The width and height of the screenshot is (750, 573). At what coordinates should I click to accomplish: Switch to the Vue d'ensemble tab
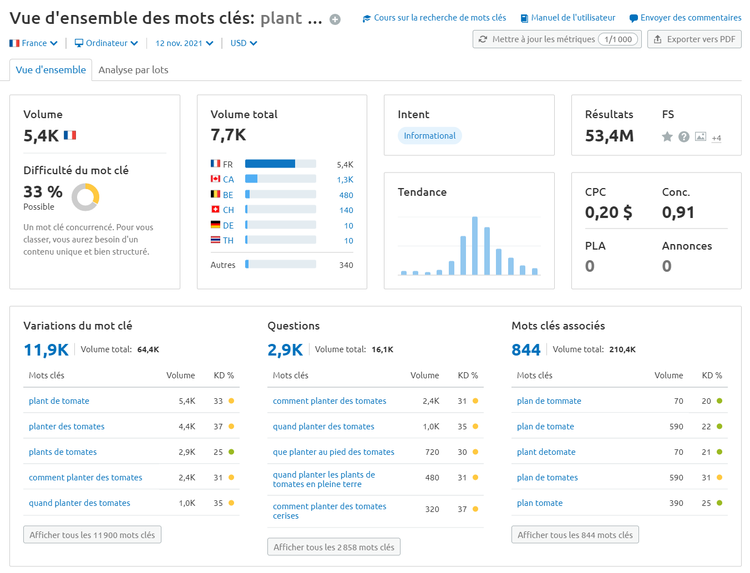[x=51, y=70]
